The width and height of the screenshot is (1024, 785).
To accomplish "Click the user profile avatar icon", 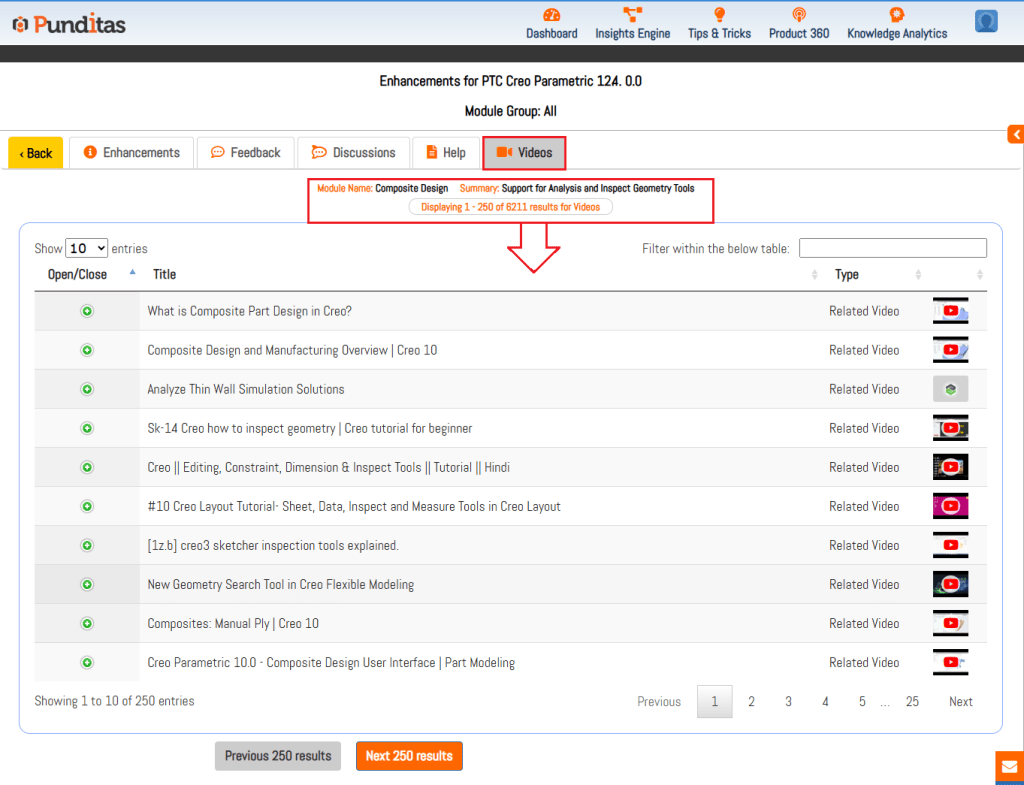I will click(986, 21).
